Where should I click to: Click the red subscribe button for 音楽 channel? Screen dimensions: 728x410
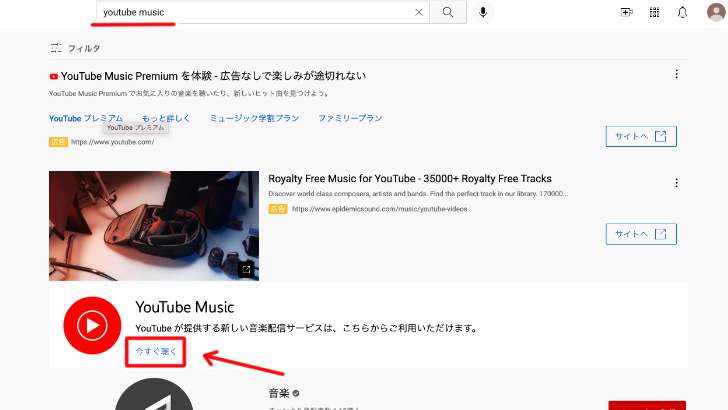[x=647, y=405]
